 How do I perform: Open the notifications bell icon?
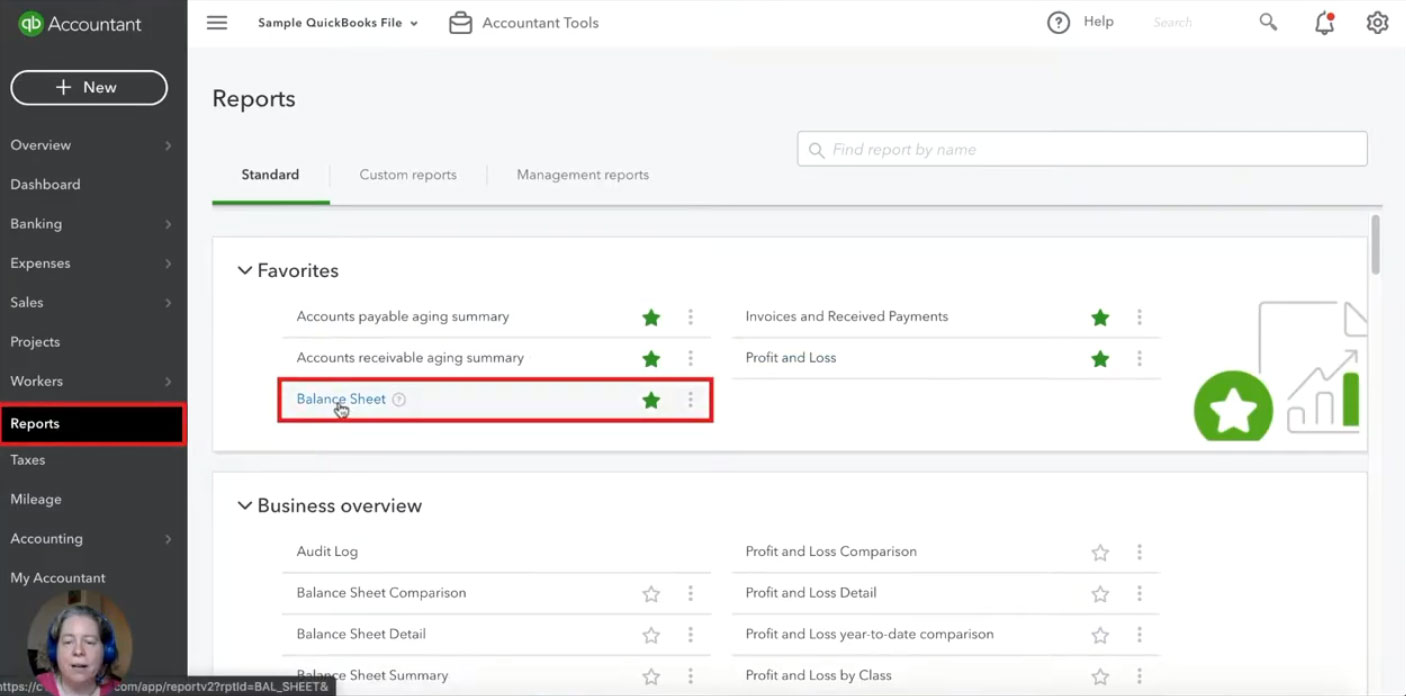click(x=1324, y=23)
